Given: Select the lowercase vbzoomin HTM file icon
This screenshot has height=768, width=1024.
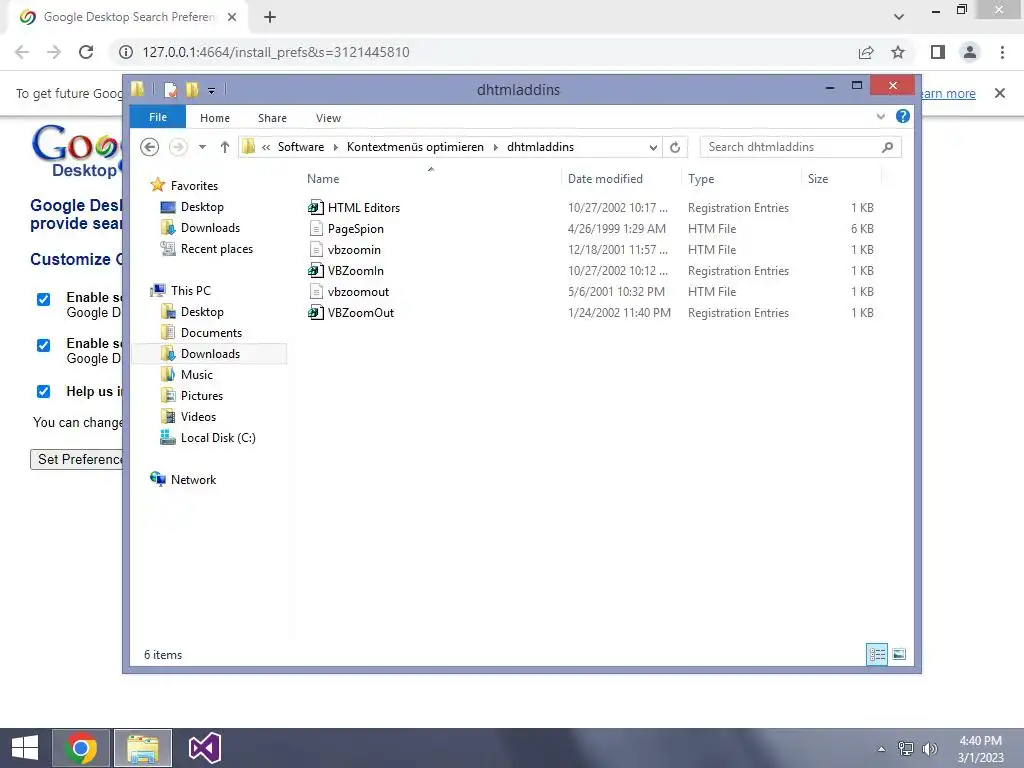Looking at the screenshot, I should pos(315,249).
